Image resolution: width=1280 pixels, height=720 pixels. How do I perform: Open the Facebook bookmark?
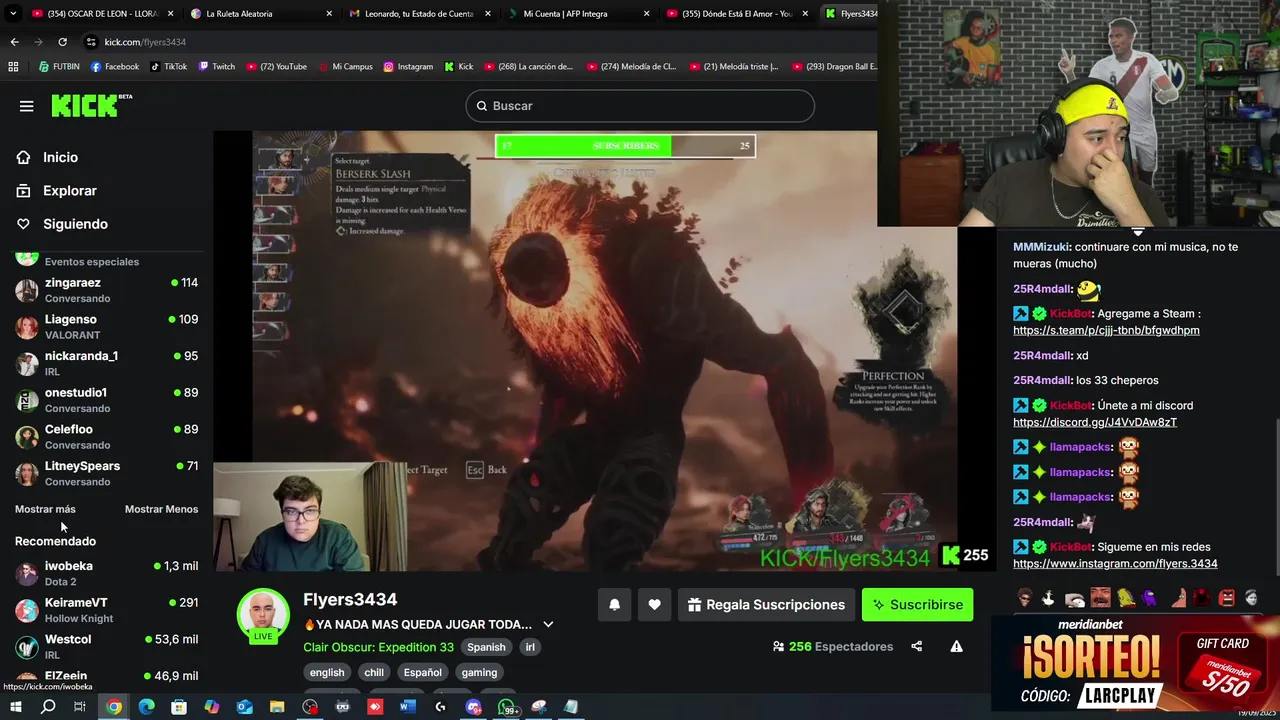[x=114, y=67]
